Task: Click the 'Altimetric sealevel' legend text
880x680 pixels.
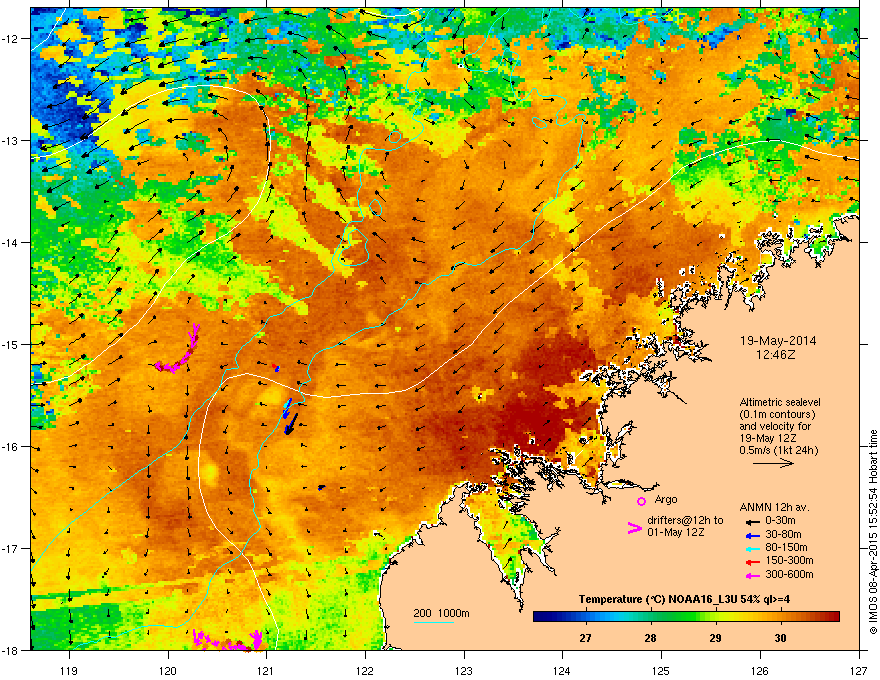Action: click(x=780, y=402)
